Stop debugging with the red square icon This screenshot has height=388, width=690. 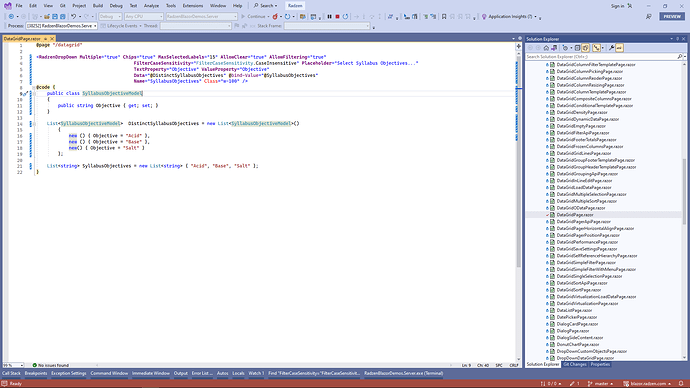(338, 17)
